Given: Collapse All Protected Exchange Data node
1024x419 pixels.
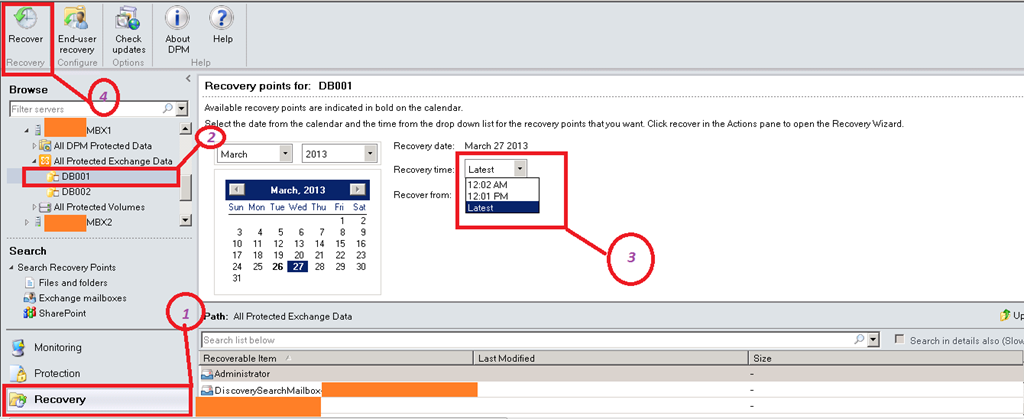Looking at the screenshot, I should (35, 161).
